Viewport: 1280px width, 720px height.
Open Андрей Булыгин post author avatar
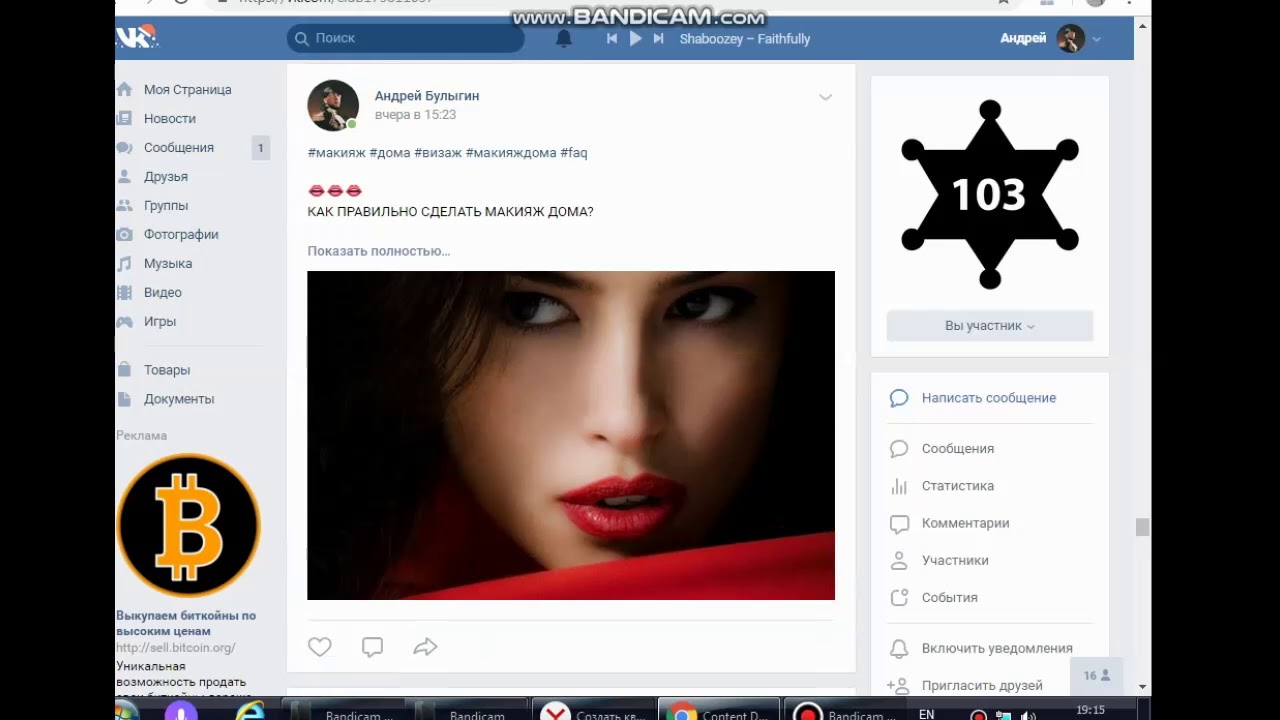[333, 105]
